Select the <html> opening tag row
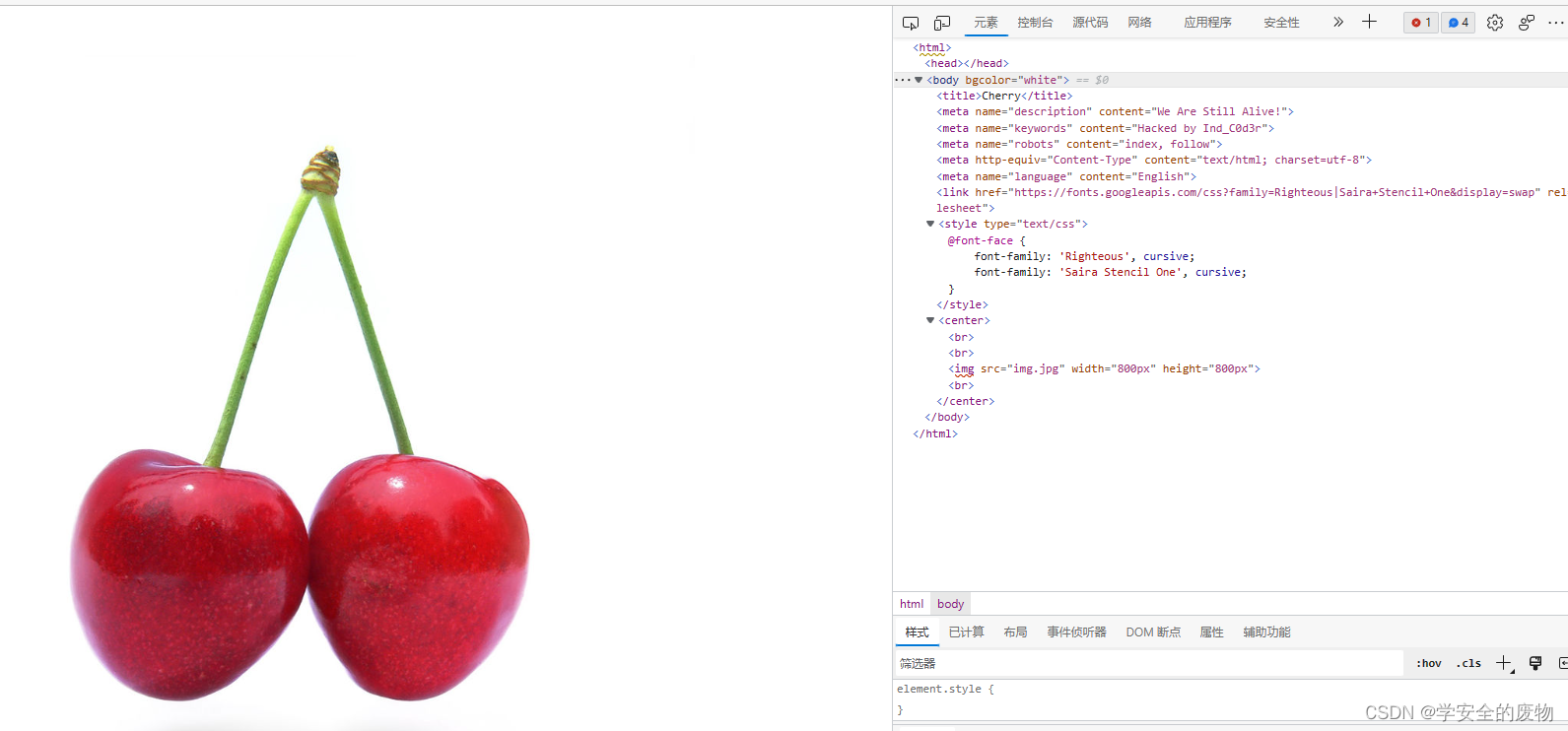 [932, 47]
